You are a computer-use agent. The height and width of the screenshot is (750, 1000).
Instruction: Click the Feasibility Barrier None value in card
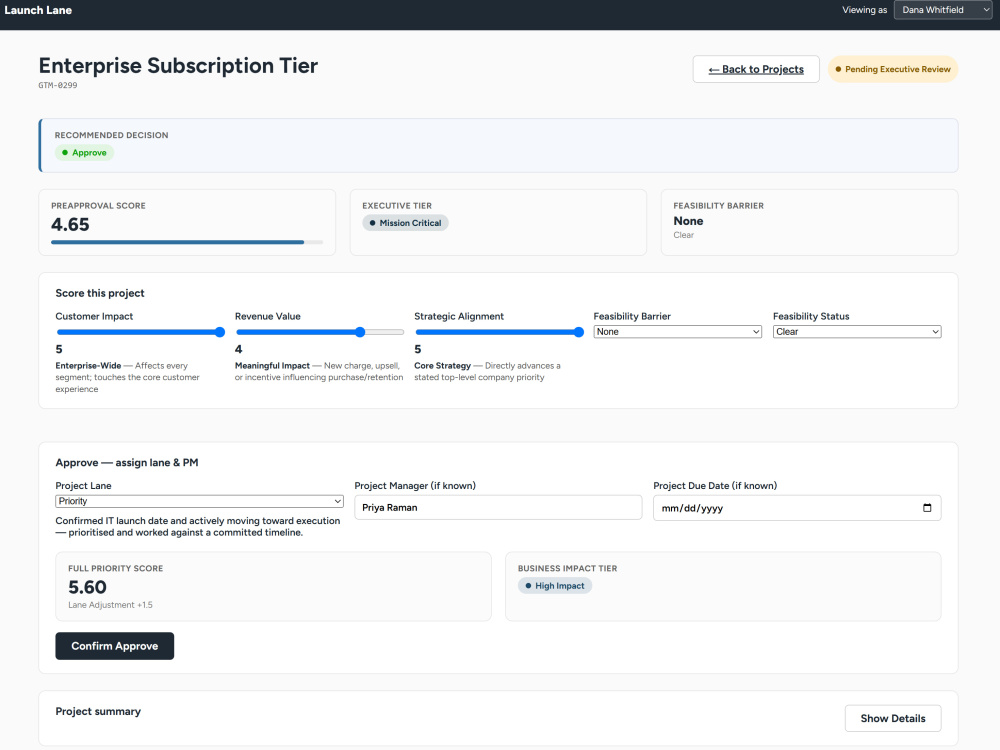point(688,221)
